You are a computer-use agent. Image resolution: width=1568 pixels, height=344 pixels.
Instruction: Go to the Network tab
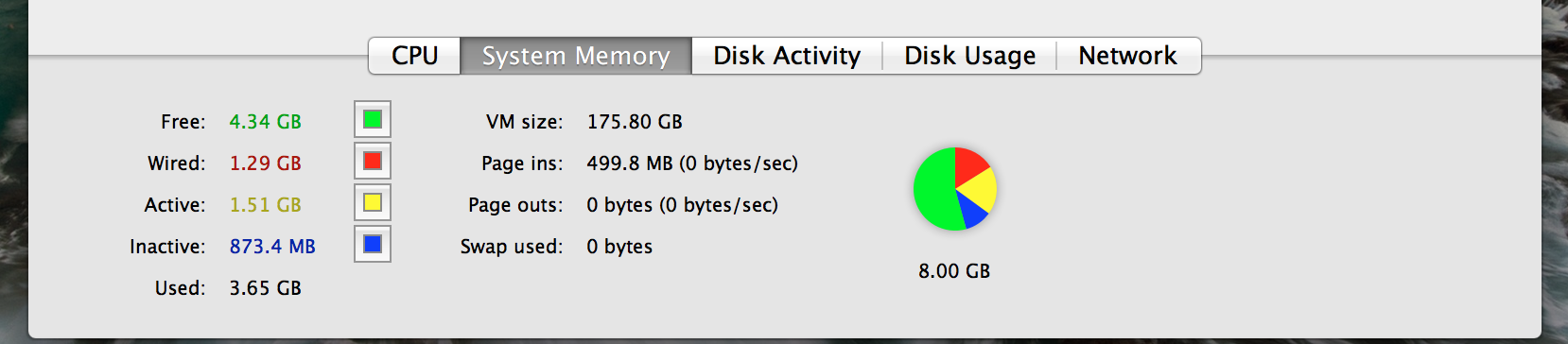click(x=1128, y=56)
